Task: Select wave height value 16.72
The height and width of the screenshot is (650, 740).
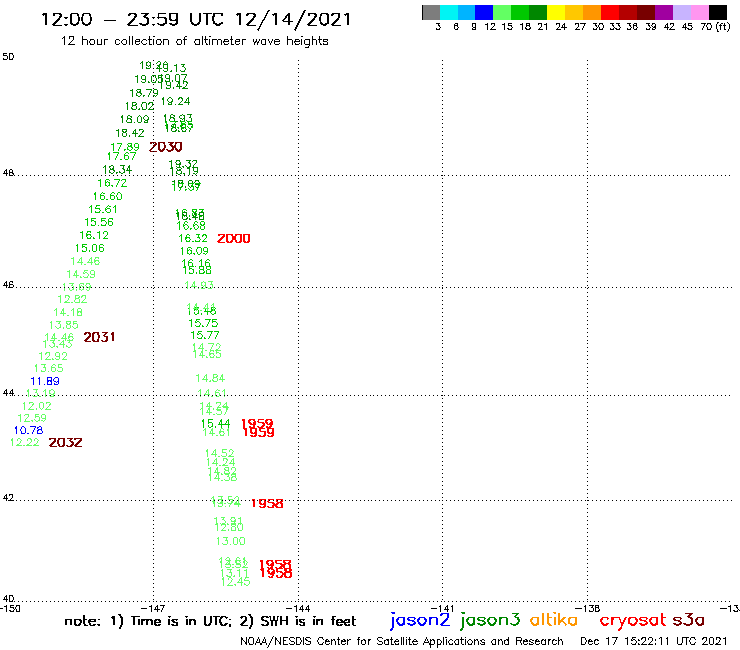Action: pos(112,183)
